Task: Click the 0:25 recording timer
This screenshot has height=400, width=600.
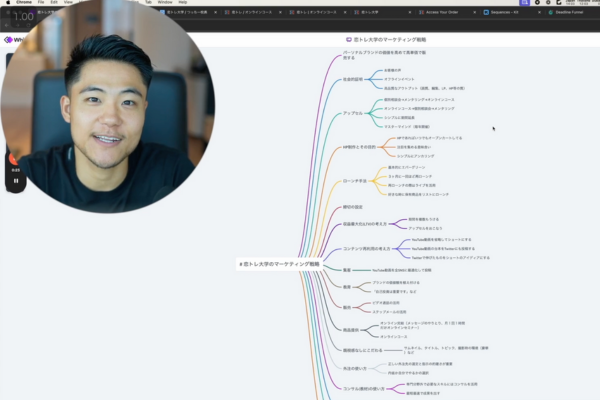Action: click(x=16, y=170)
